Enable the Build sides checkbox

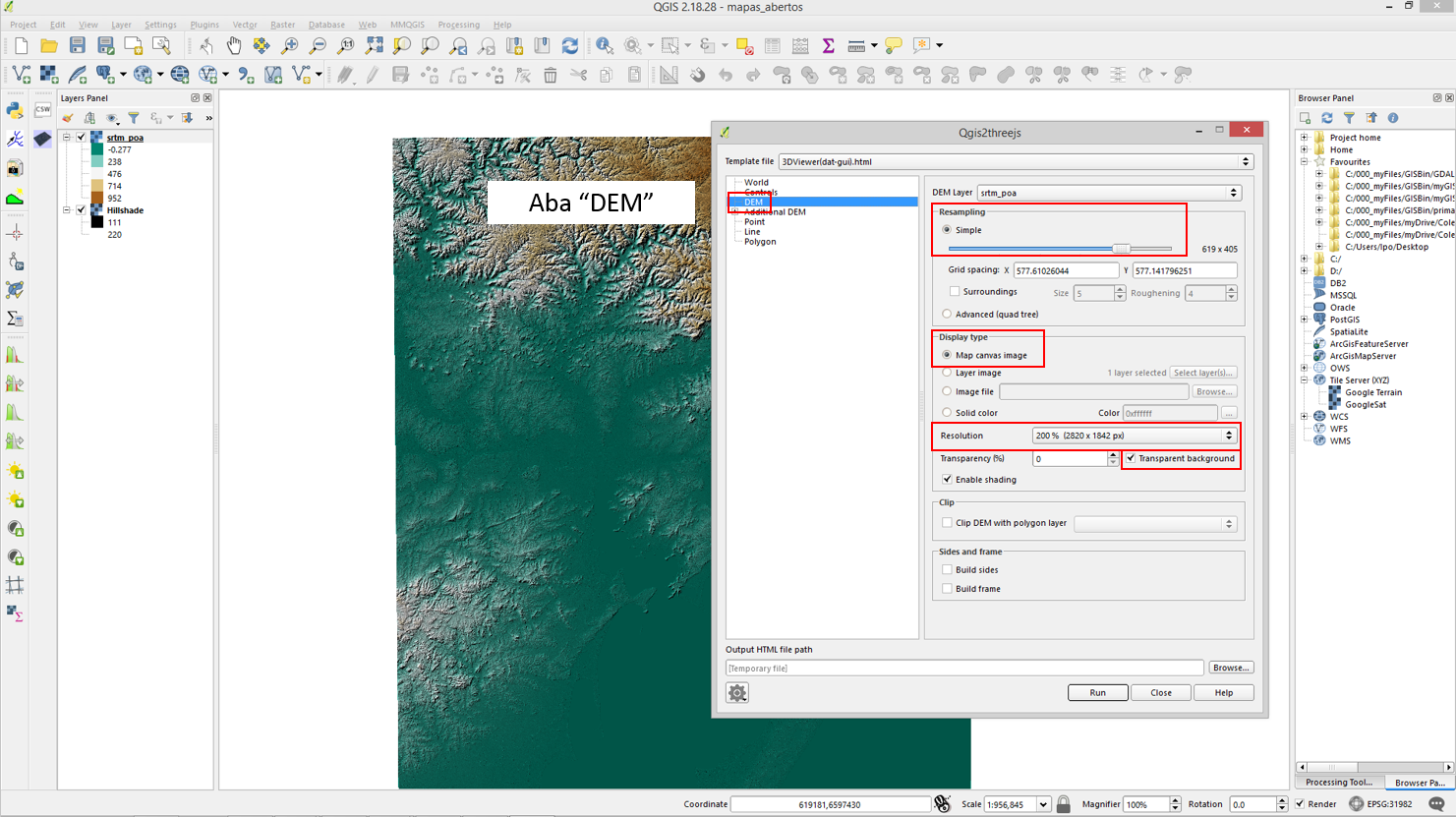(948, 570)
